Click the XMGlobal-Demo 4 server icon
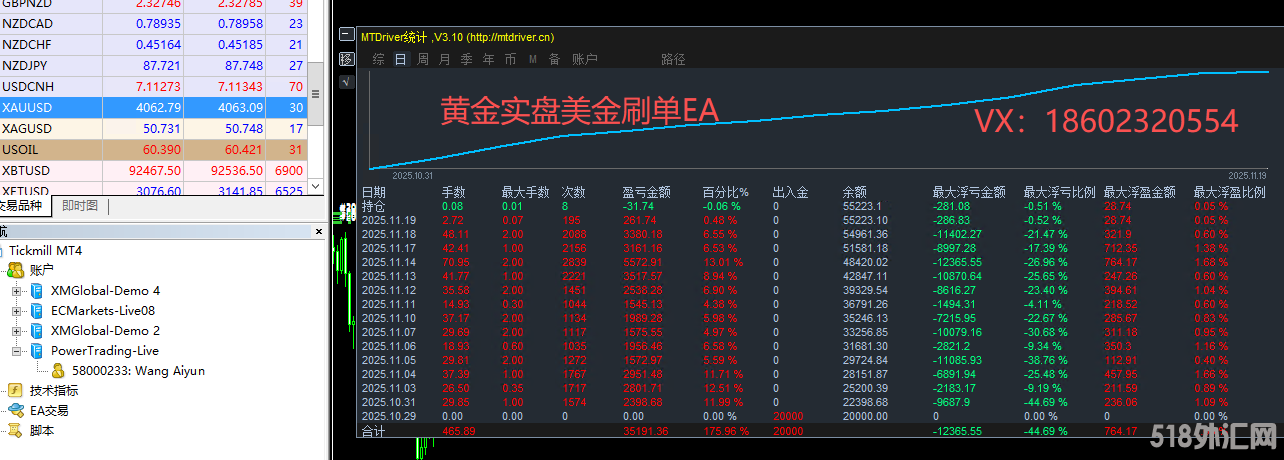Screen dimensions: 1284x460 coord(36,291)
